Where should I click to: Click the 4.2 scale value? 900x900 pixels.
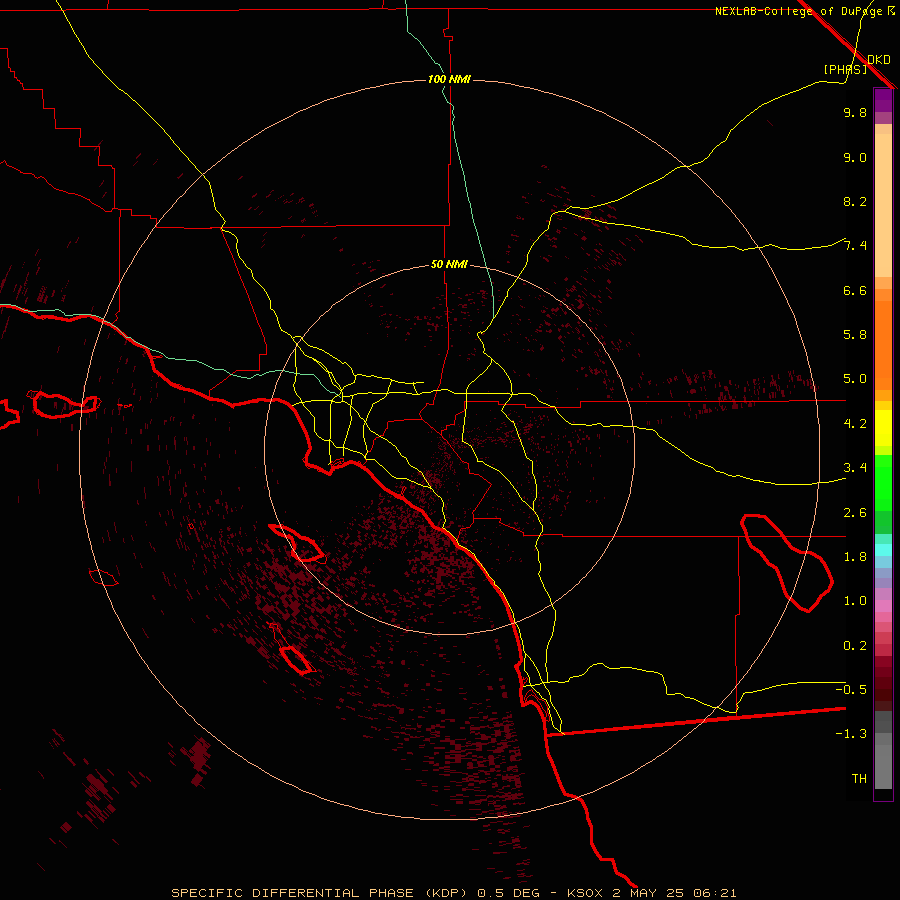855,424
